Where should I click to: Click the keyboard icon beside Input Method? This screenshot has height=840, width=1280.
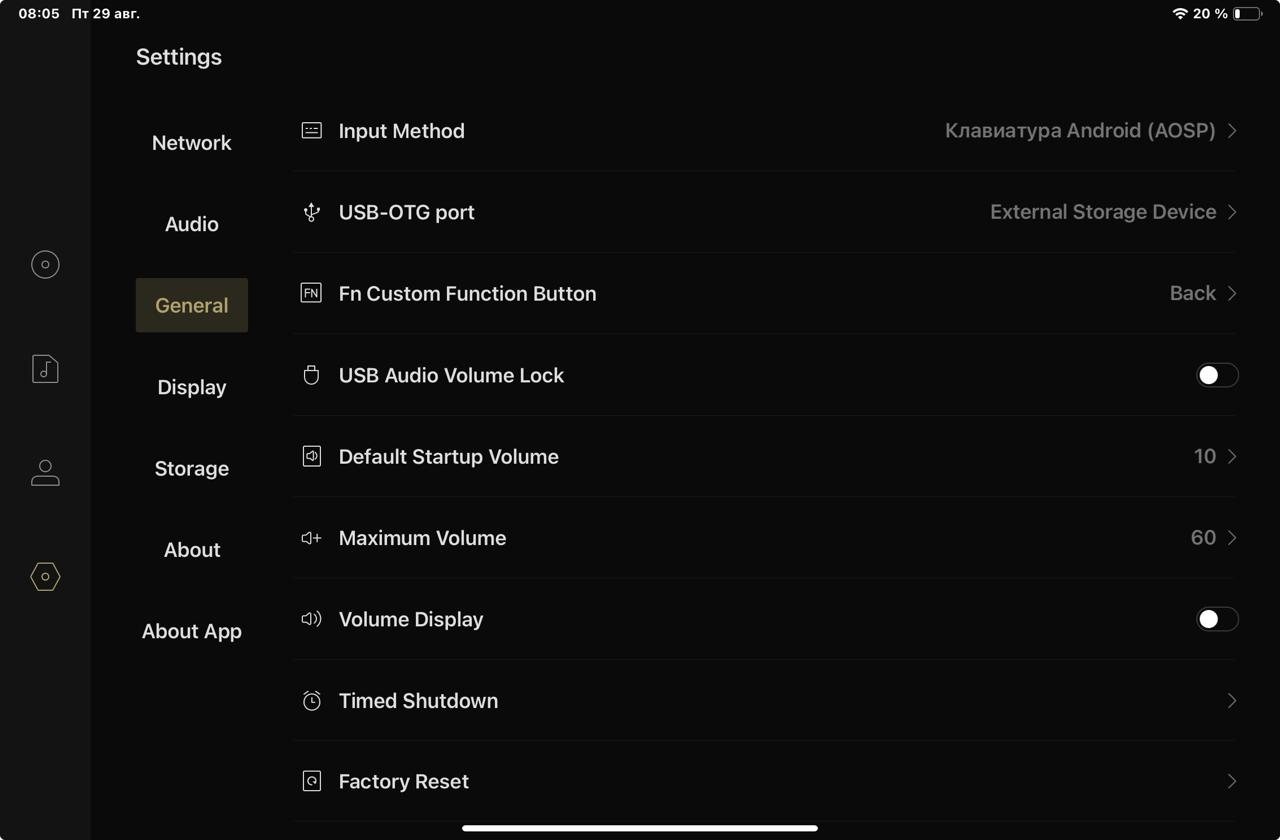312,131
